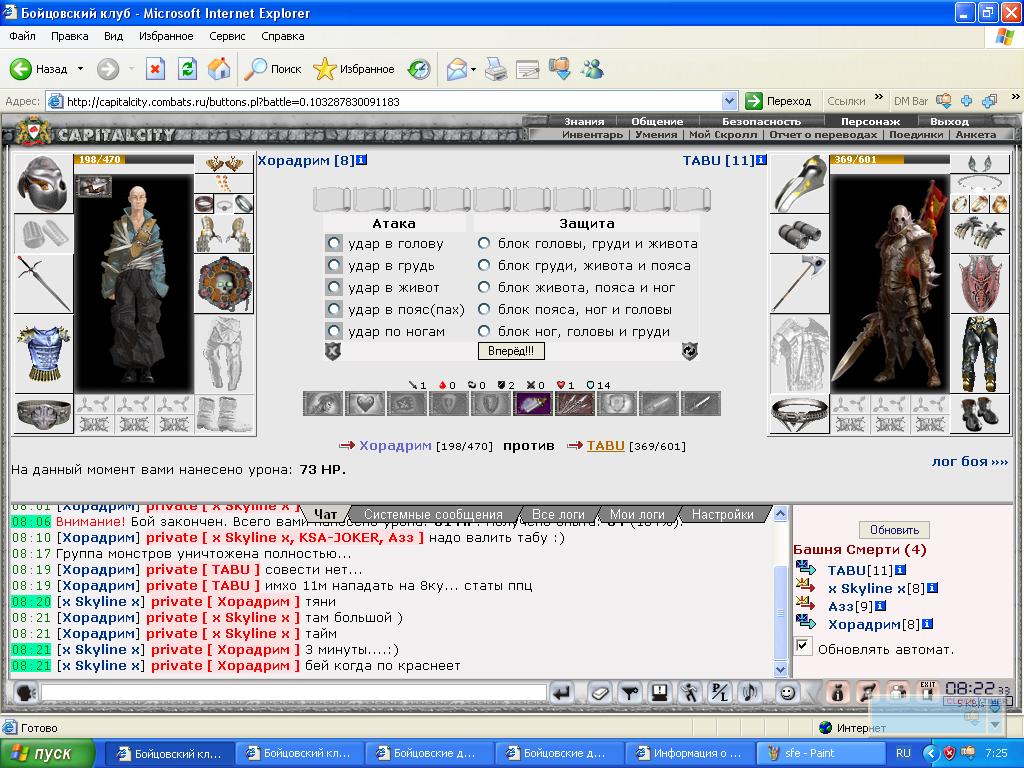Choose attack "удар в живот"

(x=334, y=287)
